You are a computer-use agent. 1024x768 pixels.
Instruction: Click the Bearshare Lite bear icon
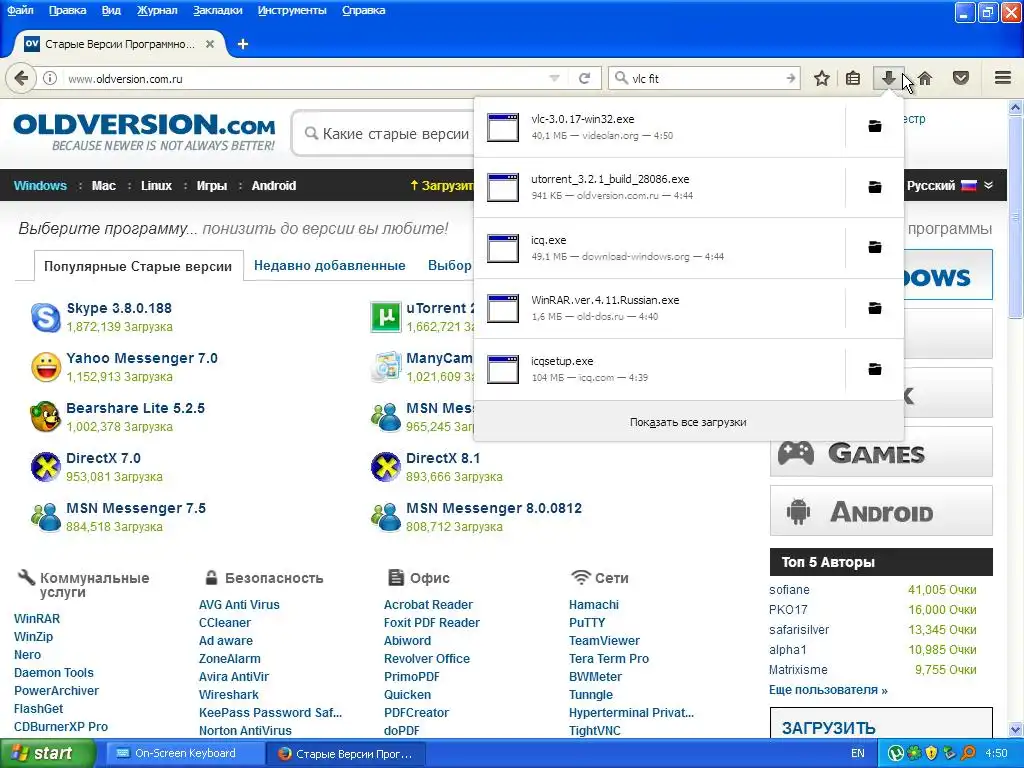(x=46, y=417)
